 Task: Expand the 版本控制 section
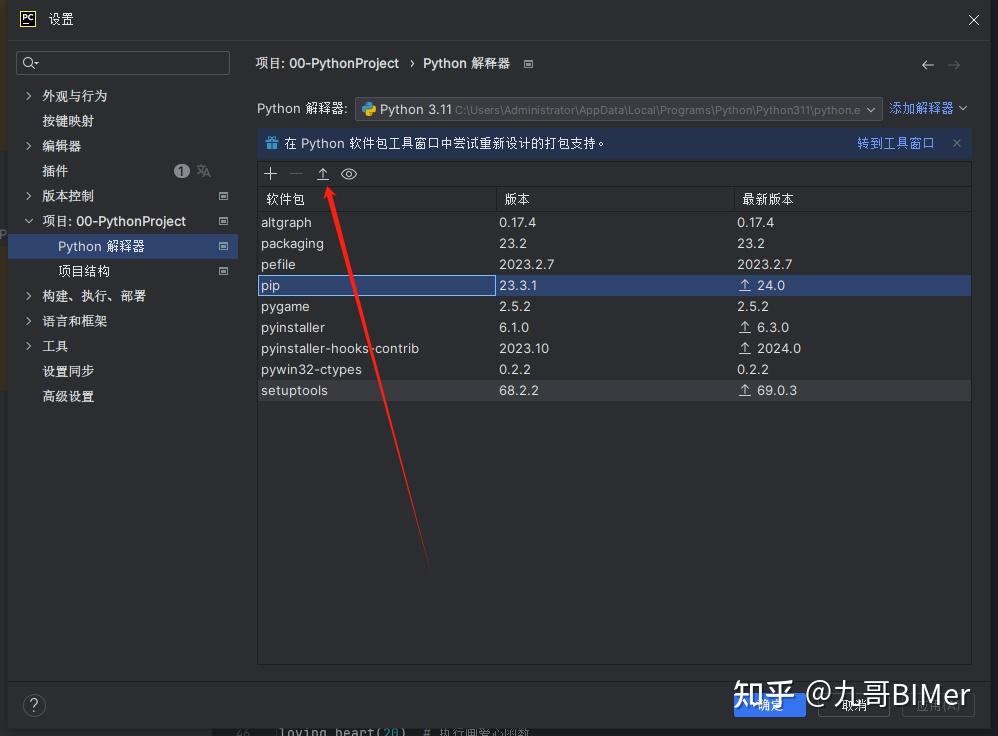coord(29,196)
